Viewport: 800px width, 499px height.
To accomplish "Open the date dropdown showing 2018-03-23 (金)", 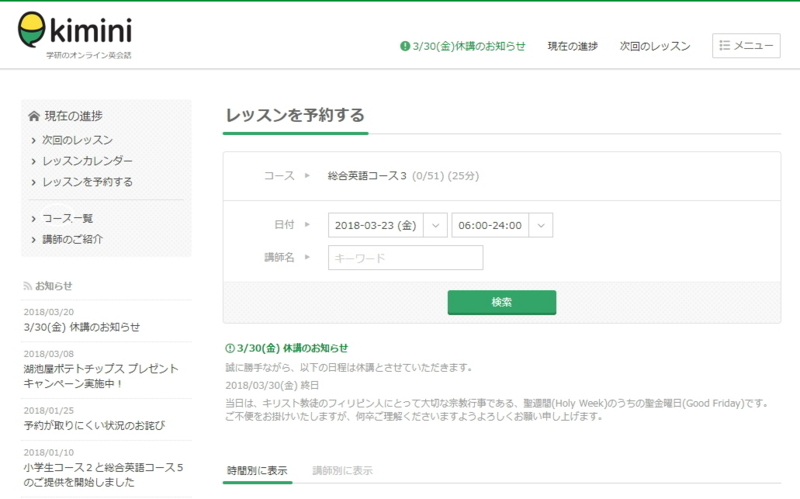I will 388,225.
